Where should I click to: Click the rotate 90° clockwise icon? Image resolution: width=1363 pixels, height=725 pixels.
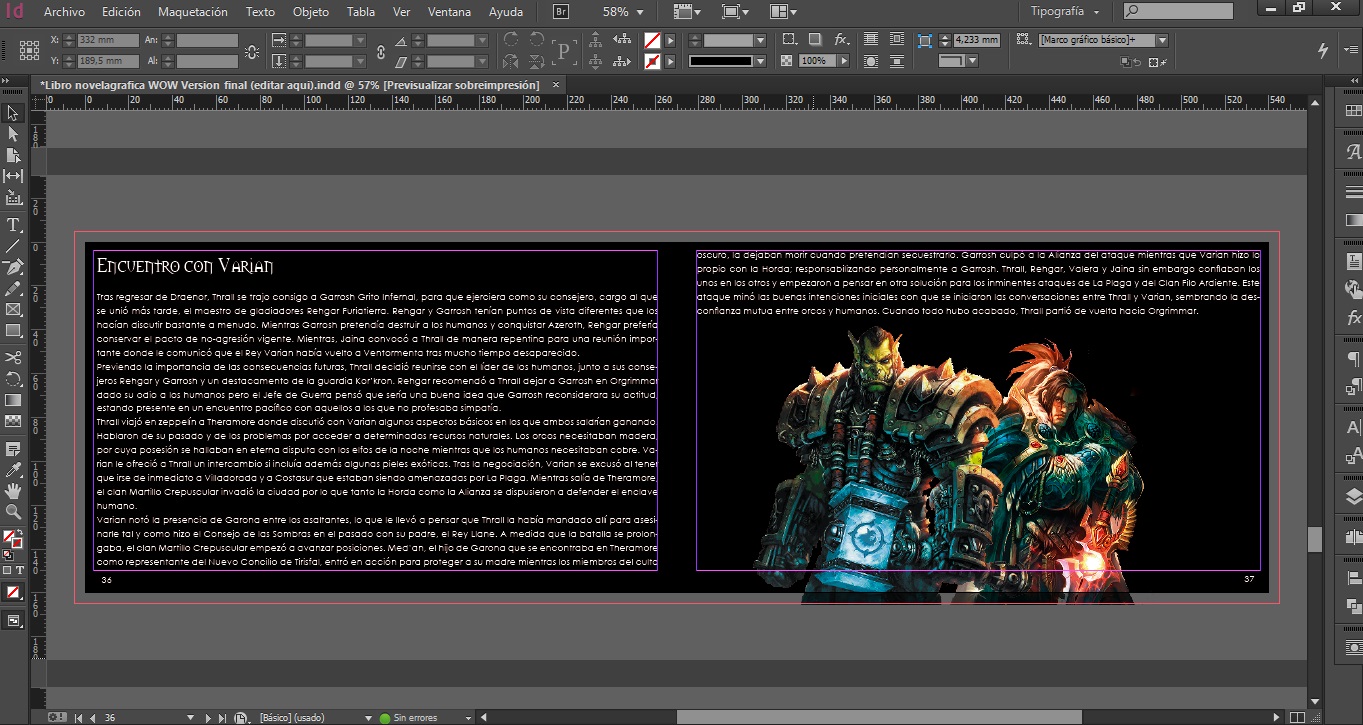(x=511, y=41)
